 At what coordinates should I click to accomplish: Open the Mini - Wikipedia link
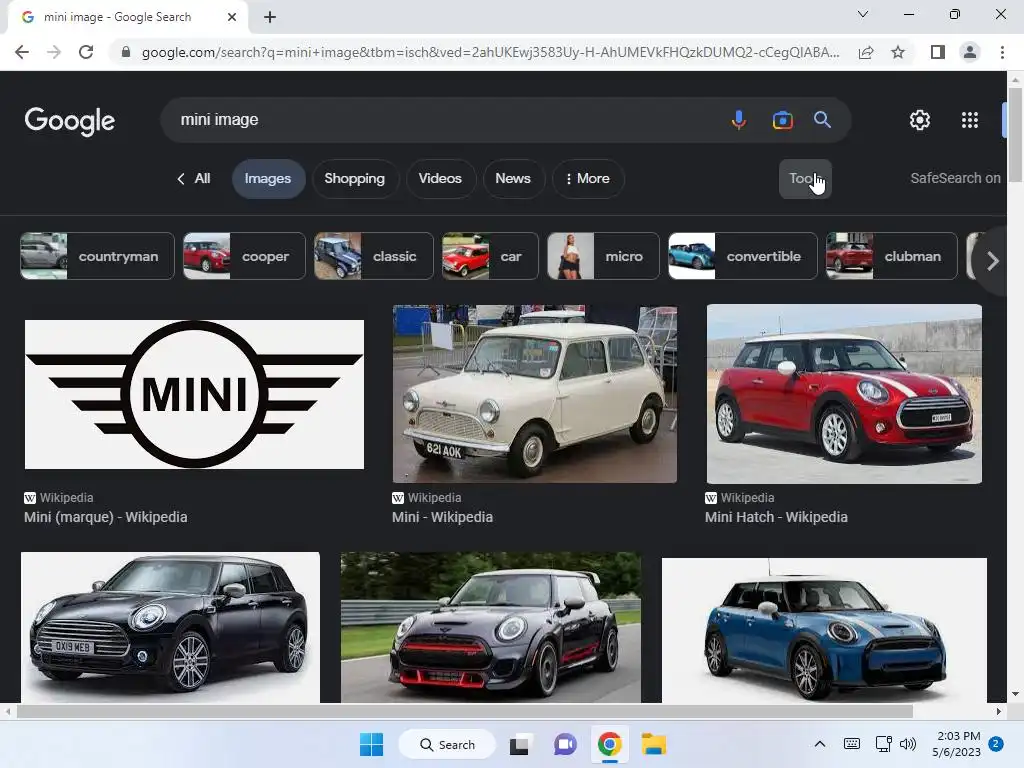point(442,517)
